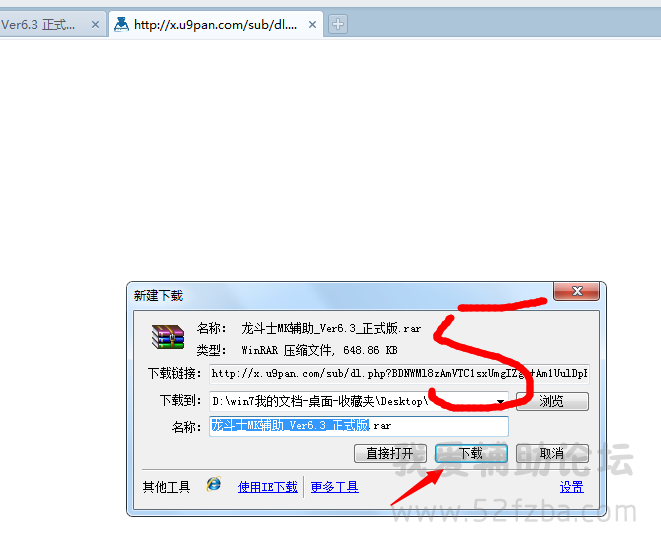This screenshot has height=550, width=661.
Task: Close the x.u9pan.com tab
Action: click(x=312, y=25)
